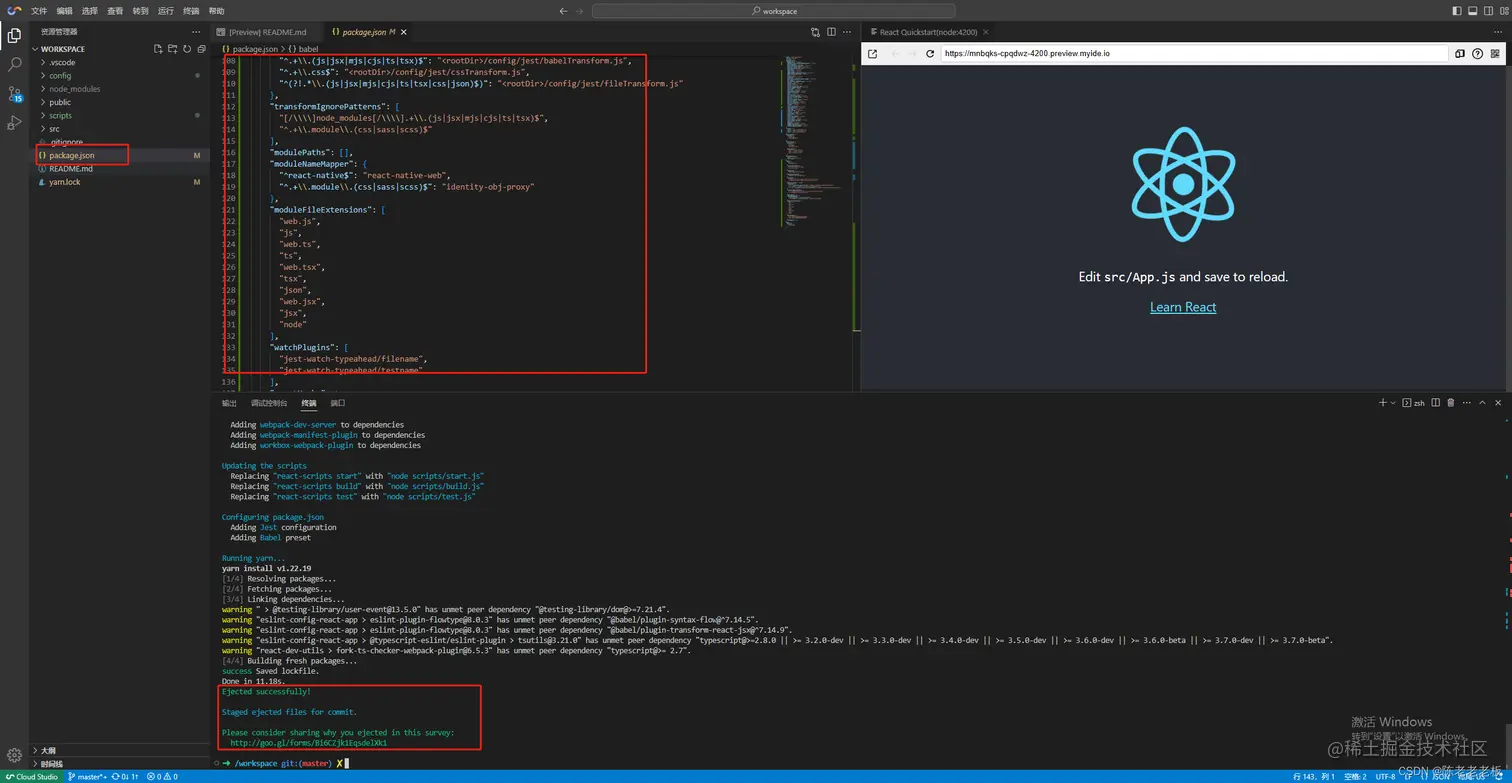The image size is (1512, 783).
Task: Click the workspace command center search box
Action: (x=774, y=11)
